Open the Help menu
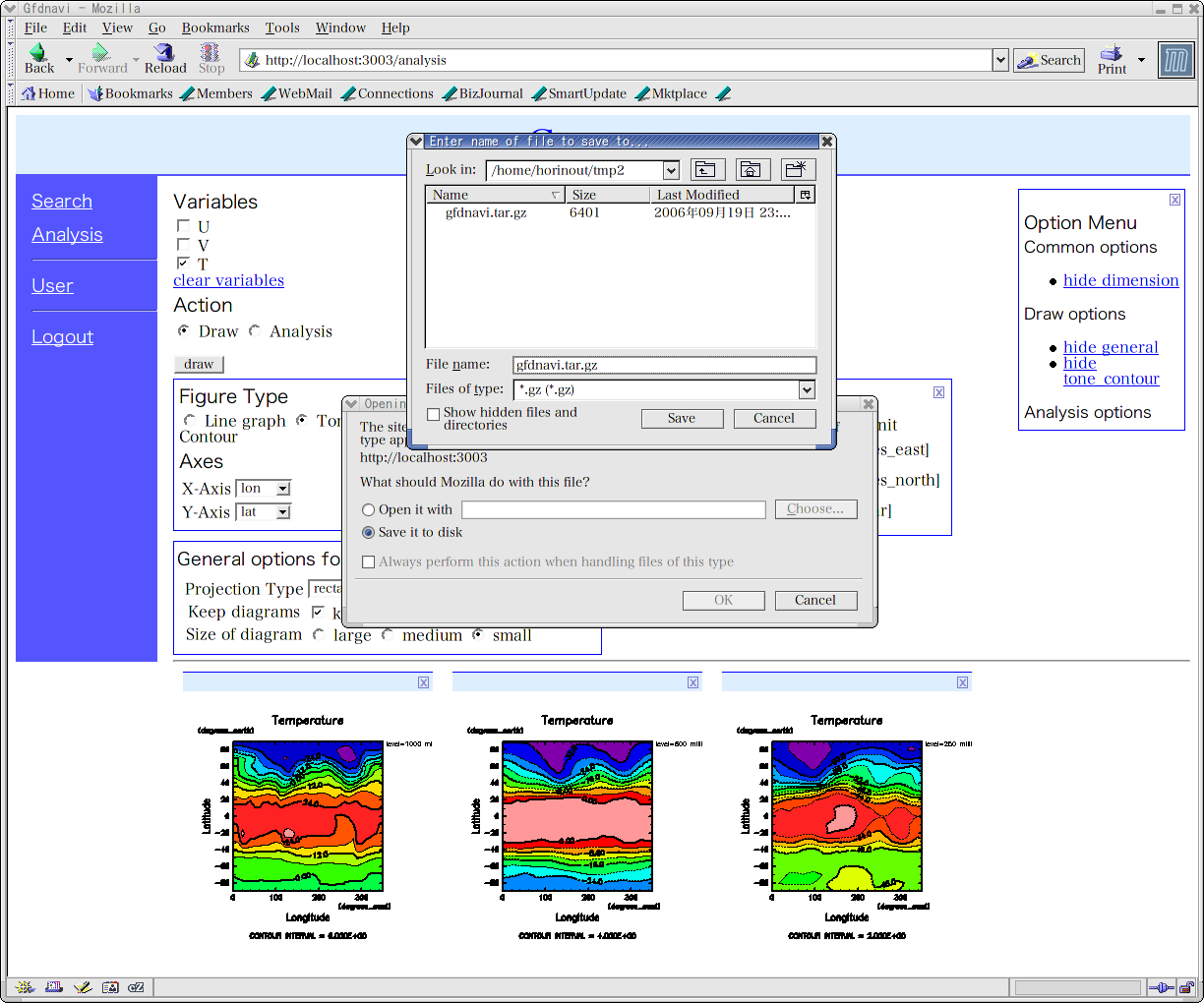1204x1003 pixels. 395,28
